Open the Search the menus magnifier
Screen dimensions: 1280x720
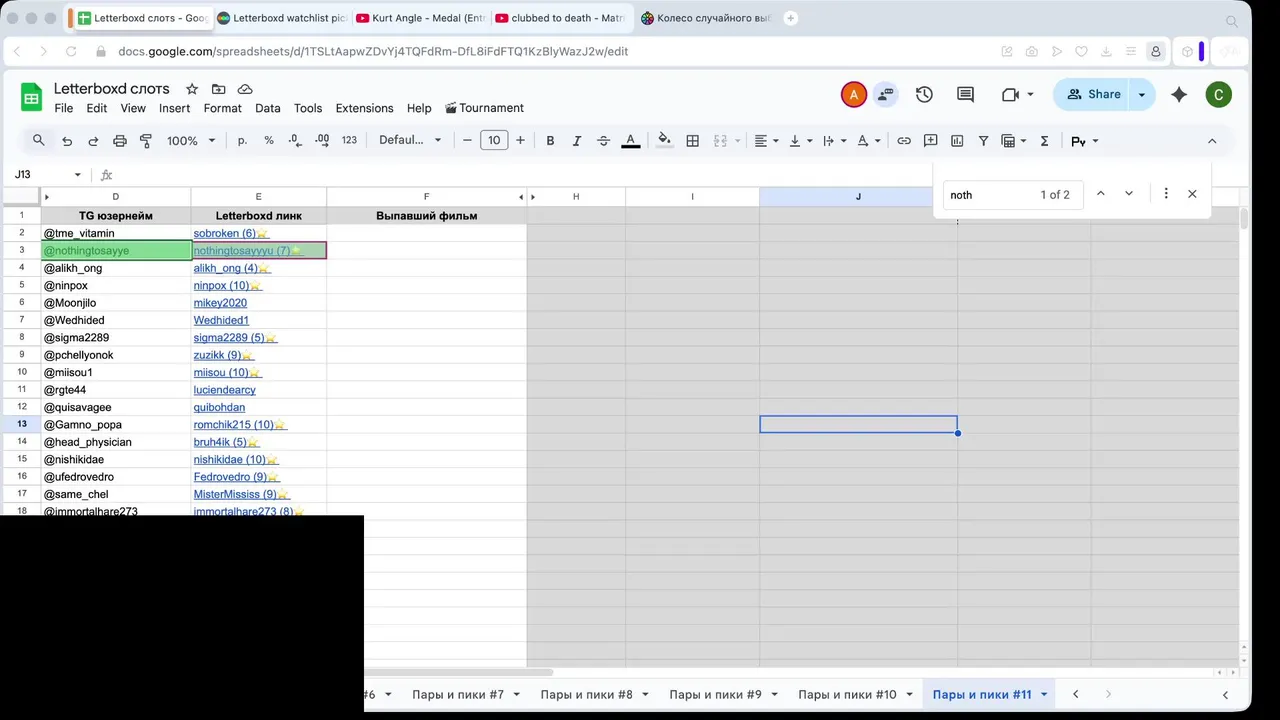point(38,141)
